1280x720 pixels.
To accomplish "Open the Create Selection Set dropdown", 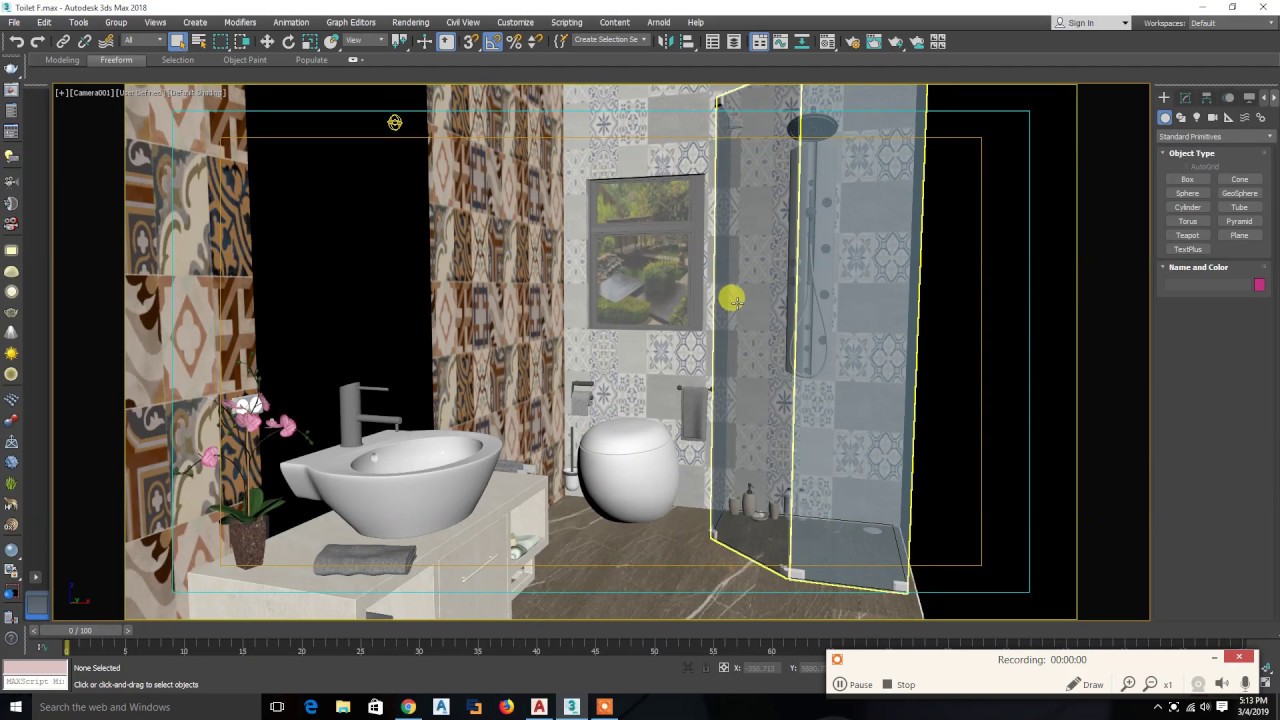I will (610, 40).
